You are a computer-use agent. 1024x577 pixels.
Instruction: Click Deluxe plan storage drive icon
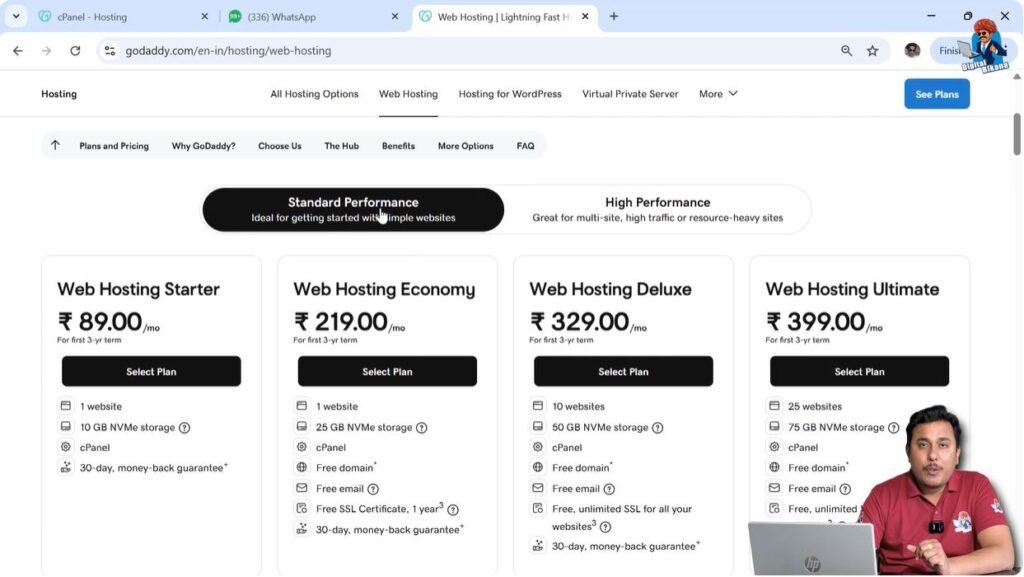pos(538,426)
